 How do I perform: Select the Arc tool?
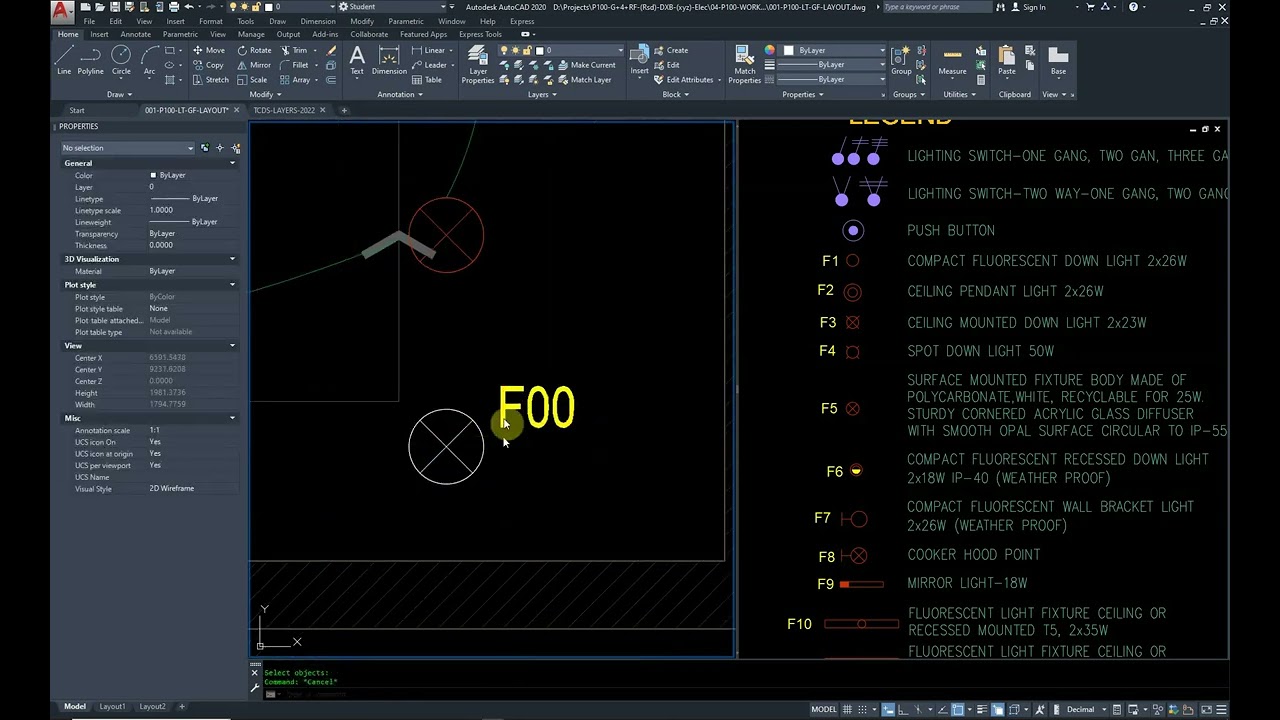(x=149, y=59)
